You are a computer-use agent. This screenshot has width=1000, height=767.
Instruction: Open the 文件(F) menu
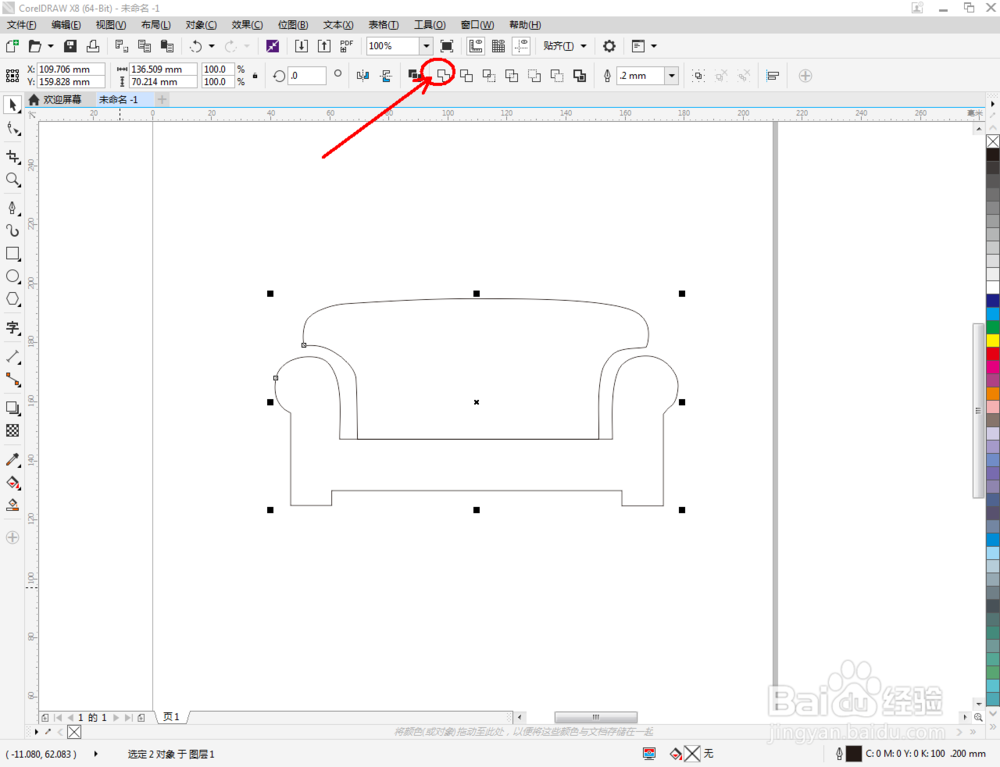coord(21,25)
